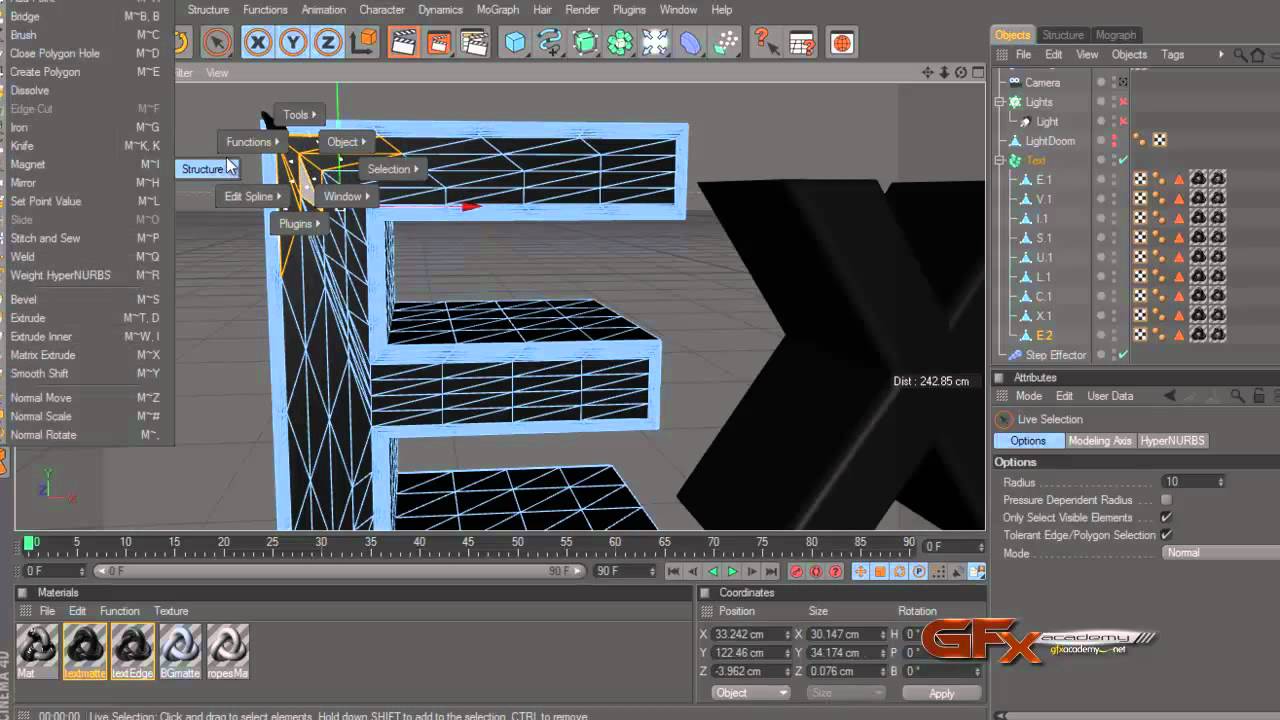This screenshot has width=1280, height=720.
Task: Toggle Rotation keyframe recording icon
Action: pos(899,572)
